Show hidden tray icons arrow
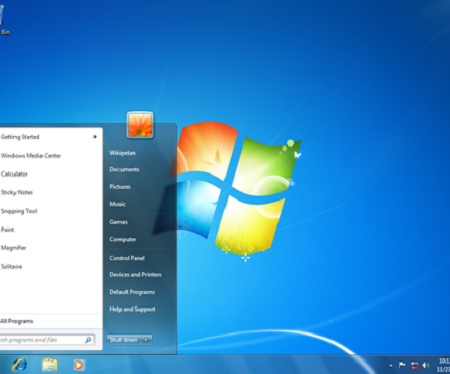 [391, 366]
